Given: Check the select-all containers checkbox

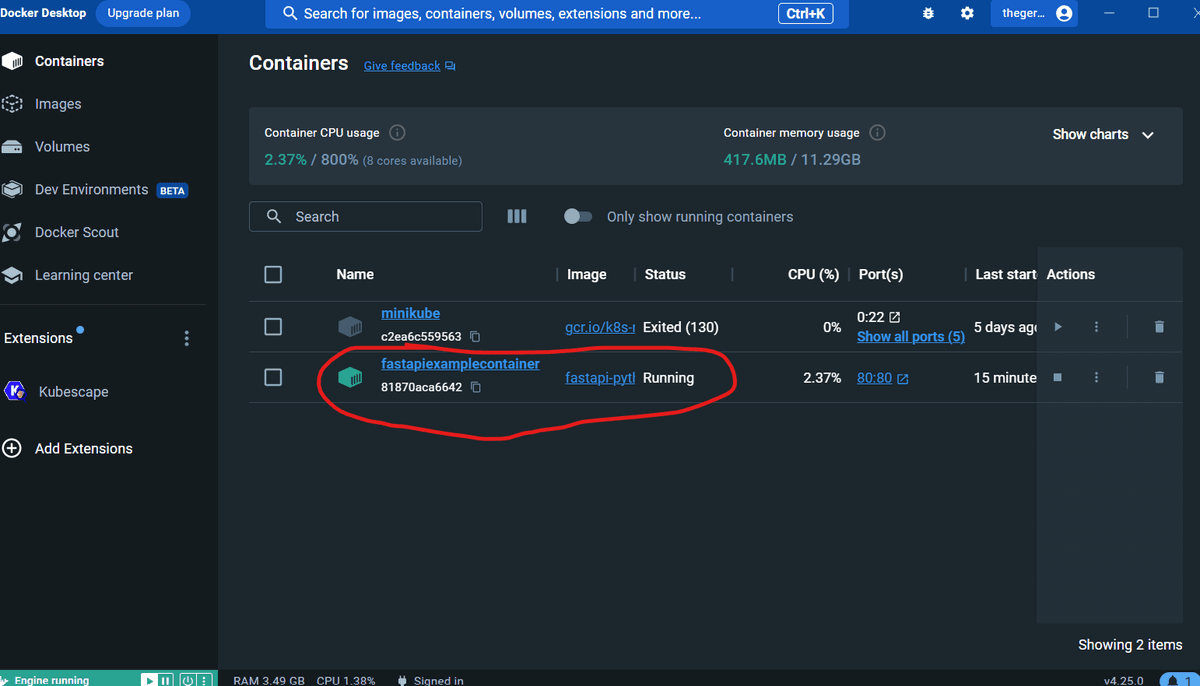Looking at the screenshot, I should pos(273,275).
